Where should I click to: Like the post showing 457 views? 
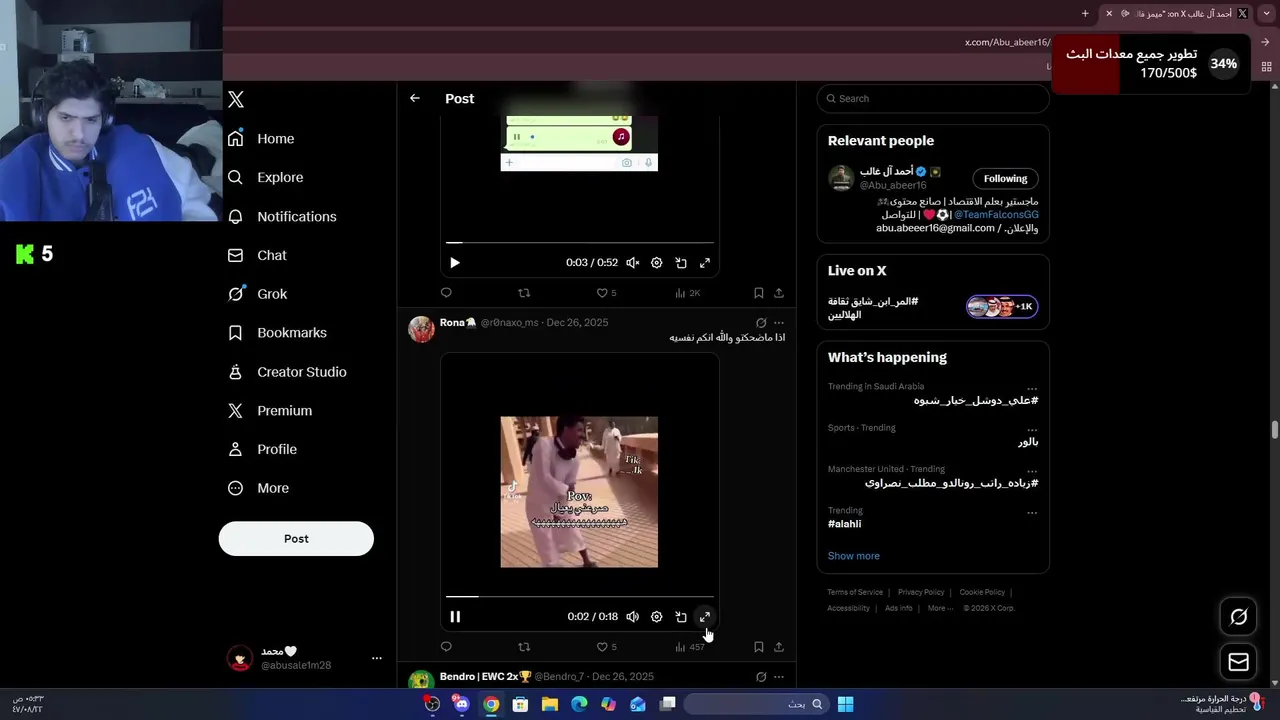(606, 647)
